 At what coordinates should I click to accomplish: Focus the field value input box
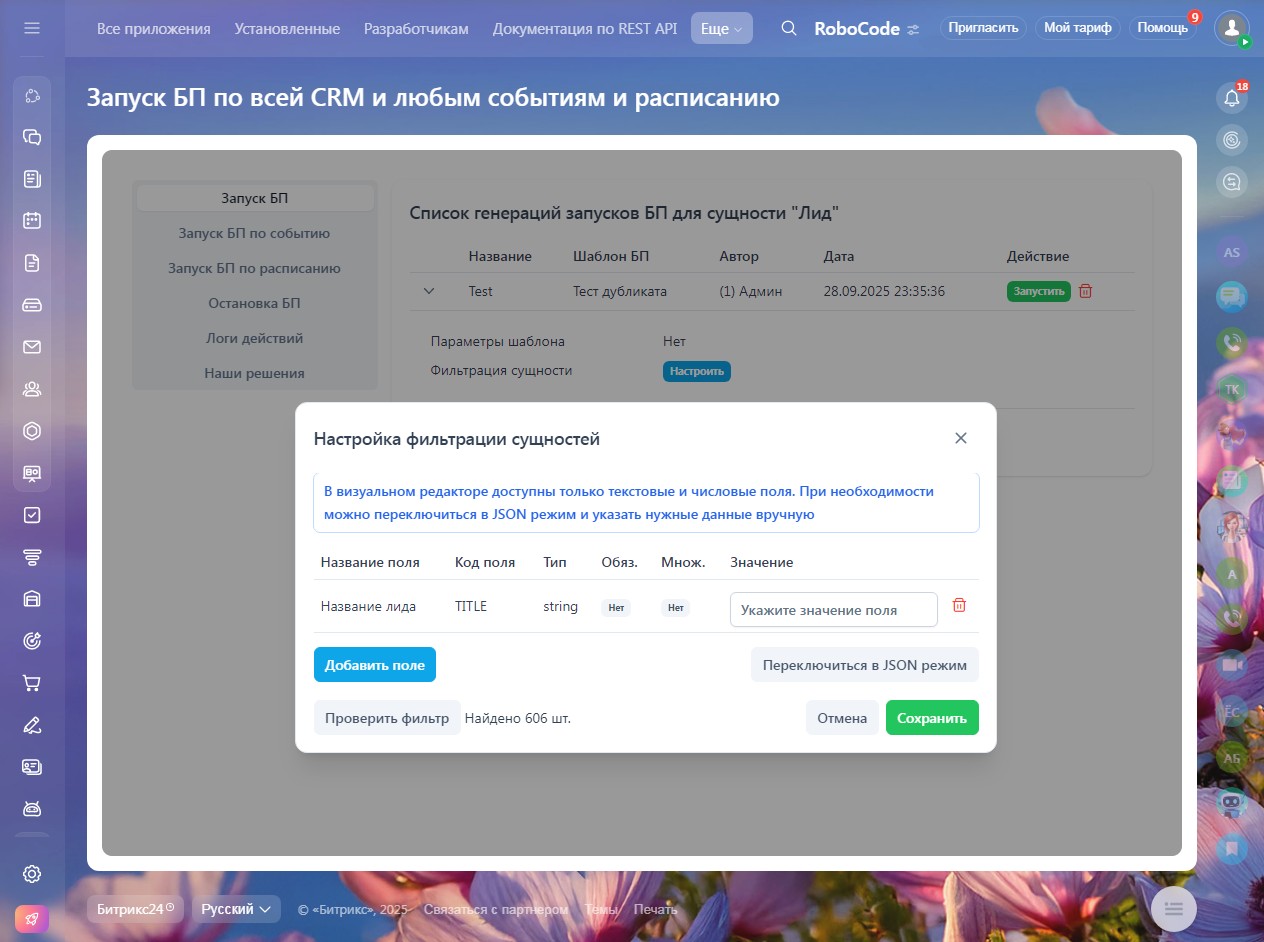(x=833, y=610)
